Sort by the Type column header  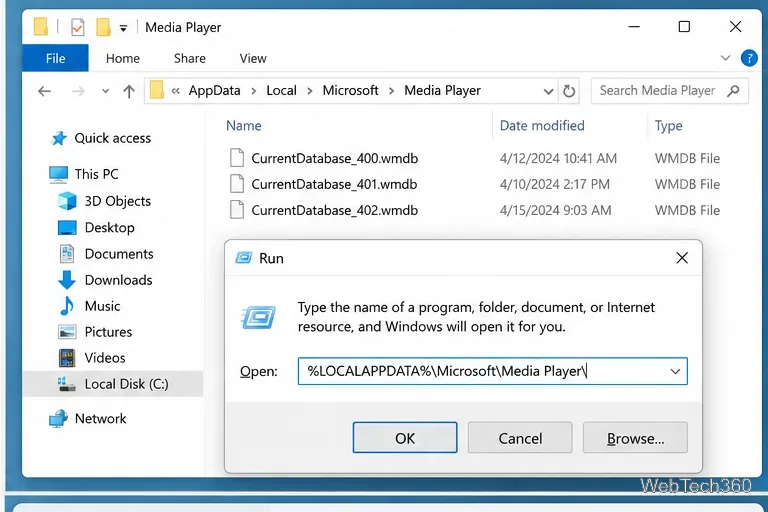pos(669,126)
